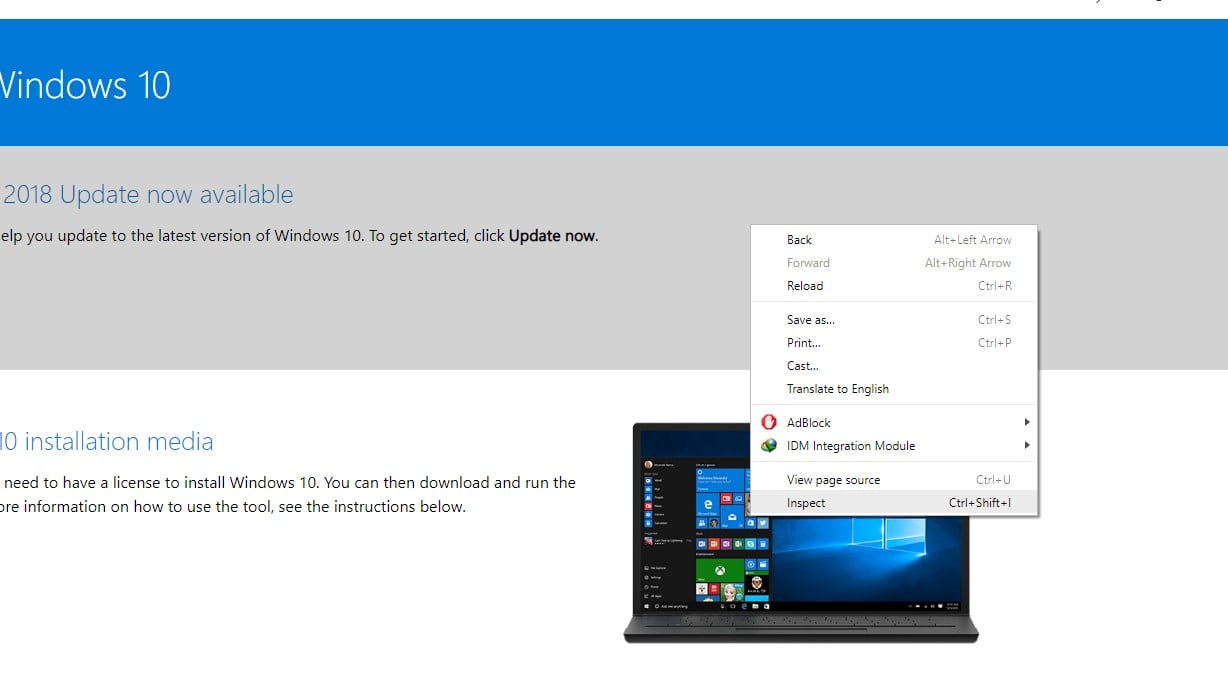The height and width of the screenshot is (684, 1228).
Task: Click the '10 installation media' heading
Action: click(106, 441)
